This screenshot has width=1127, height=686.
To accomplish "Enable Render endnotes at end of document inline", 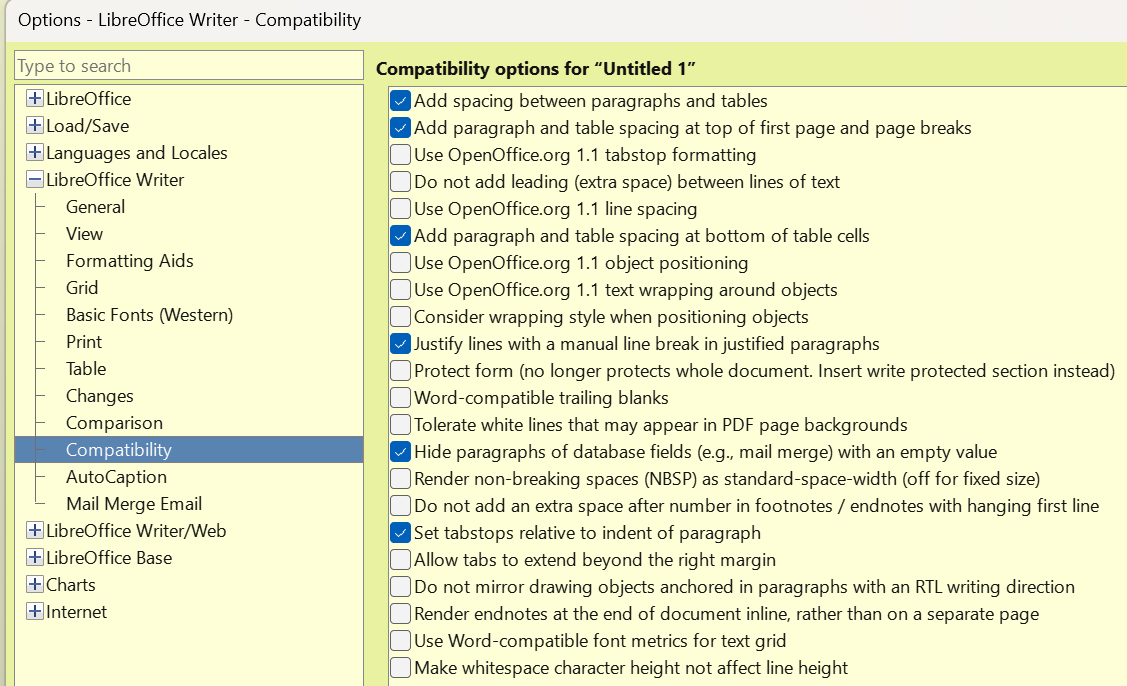I will pos(400,614).
